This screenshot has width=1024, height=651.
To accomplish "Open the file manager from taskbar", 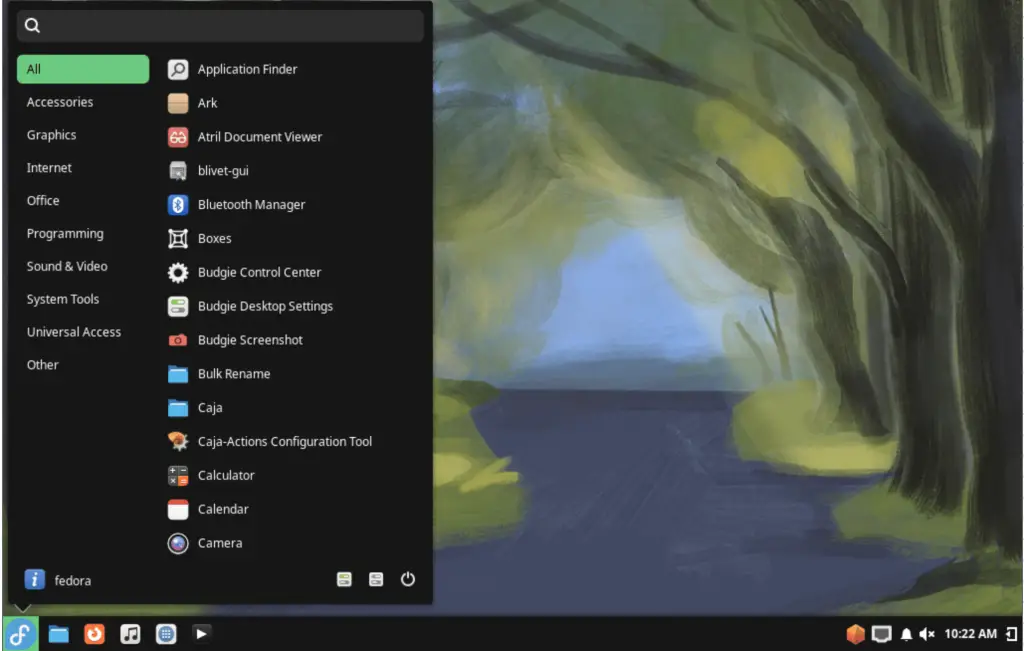I will (x=59, y=634).
